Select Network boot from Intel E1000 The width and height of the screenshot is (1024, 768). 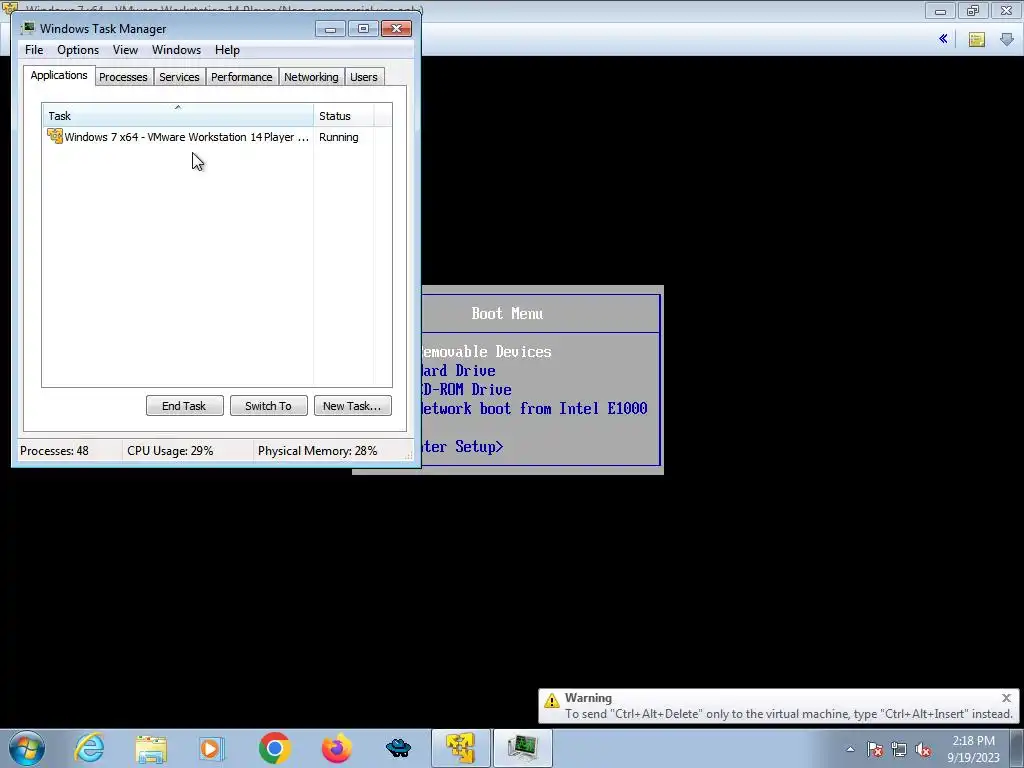tap(534, 409)
